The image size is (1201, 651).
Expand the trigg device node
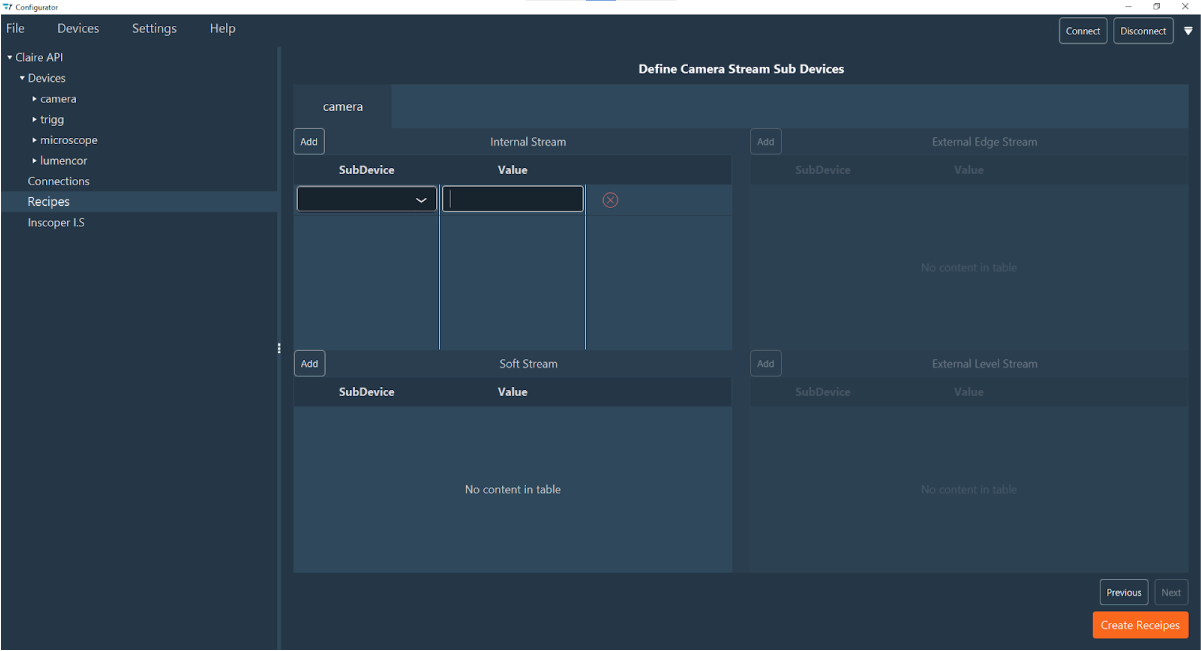point(35,120)
